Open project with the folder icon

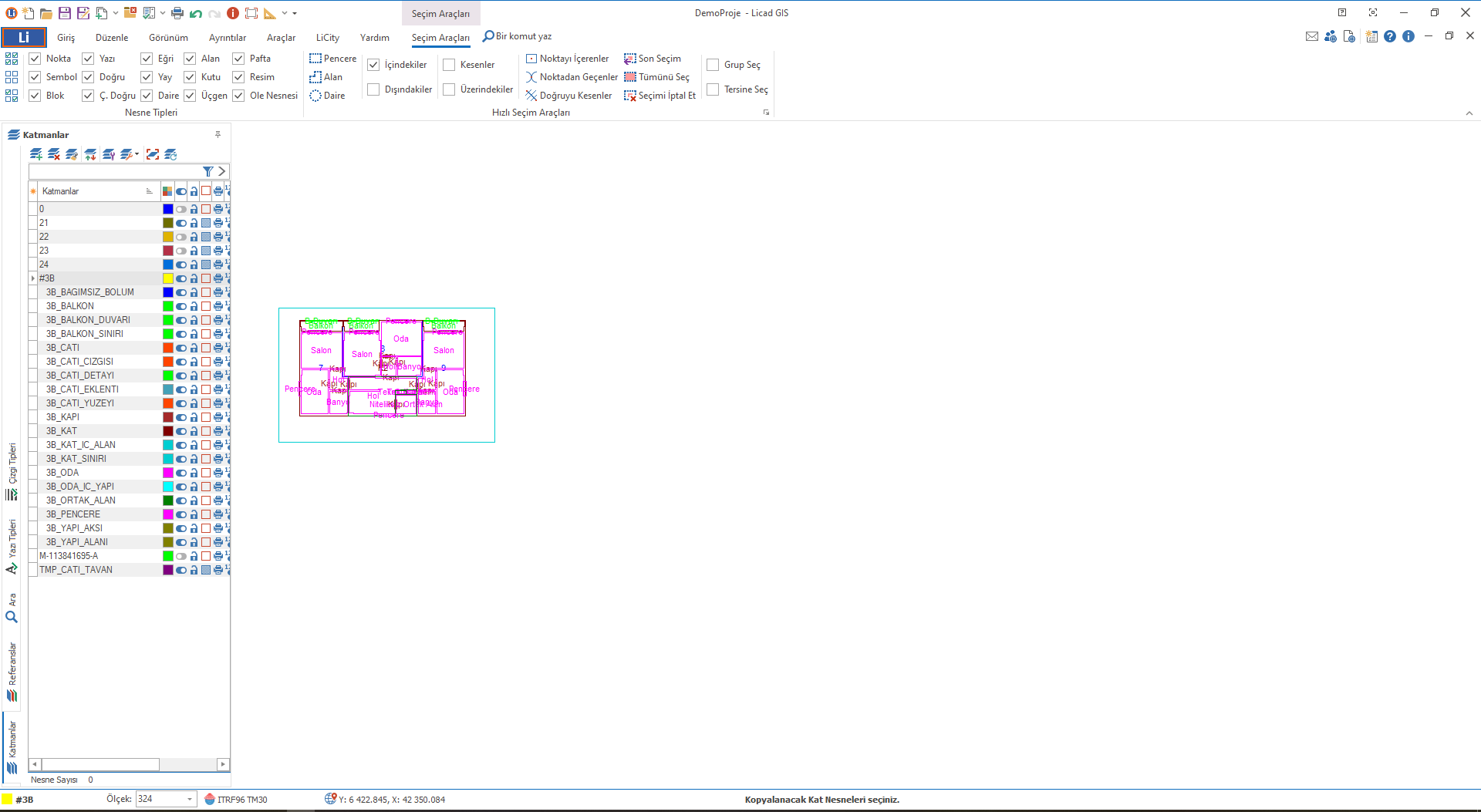[46, 13]
